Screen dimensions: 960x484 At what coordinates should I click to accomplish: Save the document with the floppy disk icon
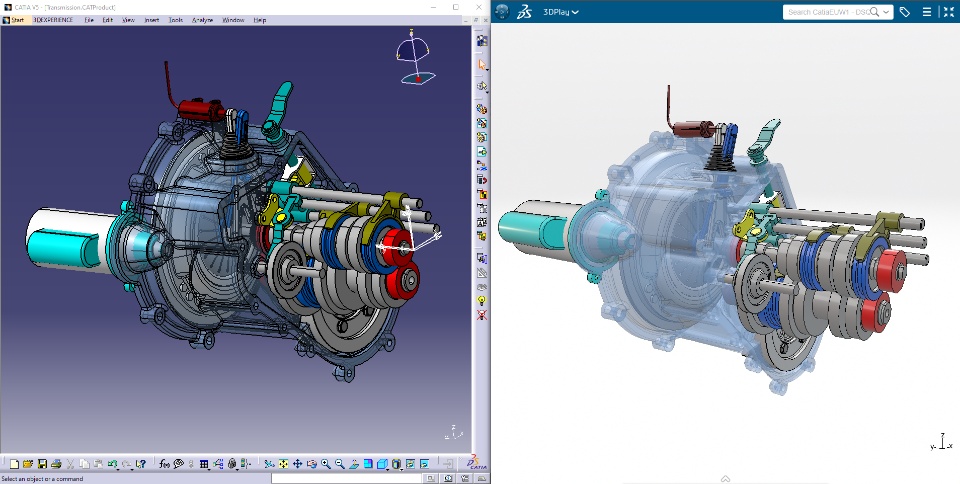point(42,464)
